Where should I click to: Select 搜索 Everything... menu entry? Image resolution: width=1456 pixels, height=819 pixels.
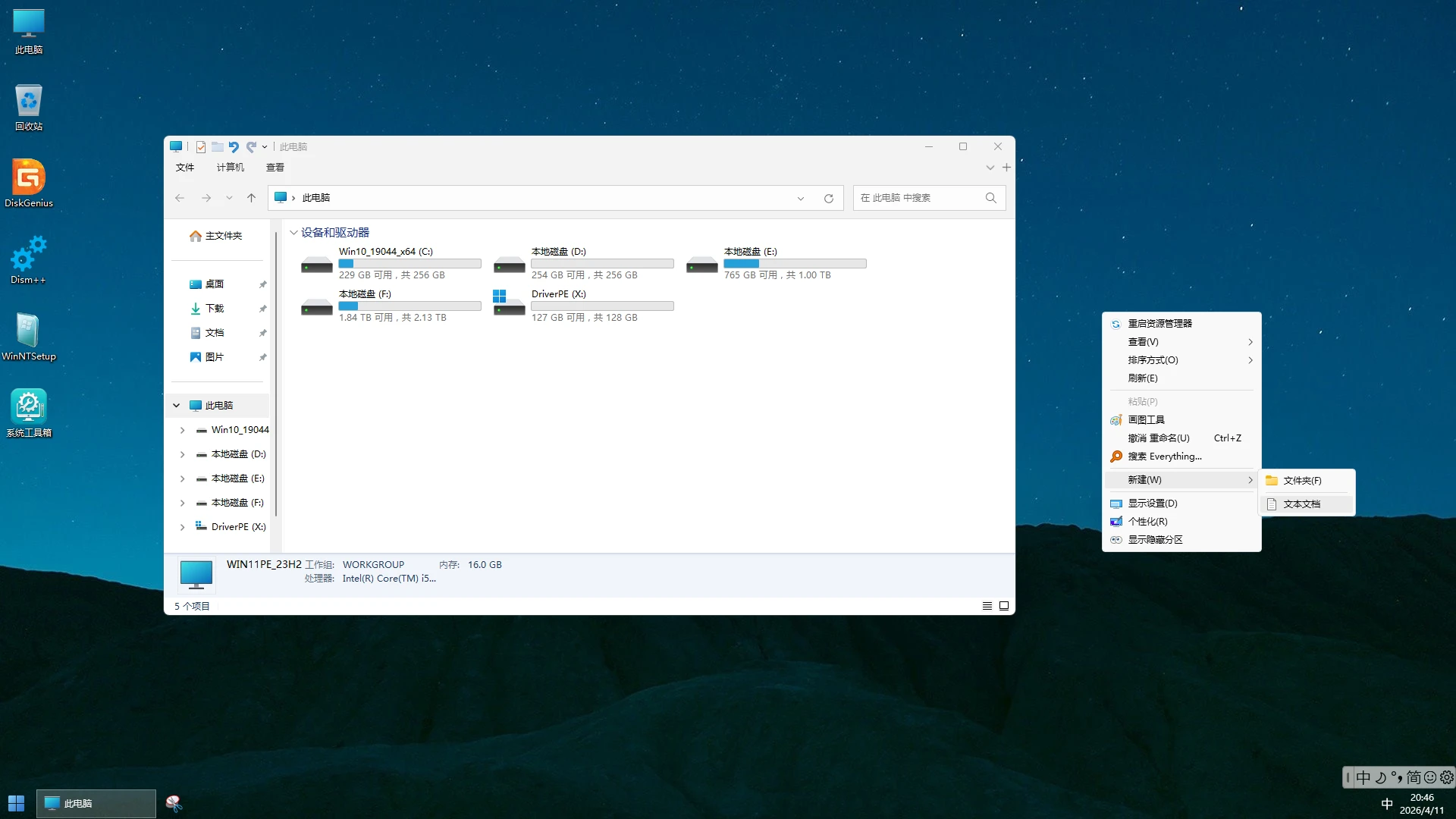point(1181,457)
